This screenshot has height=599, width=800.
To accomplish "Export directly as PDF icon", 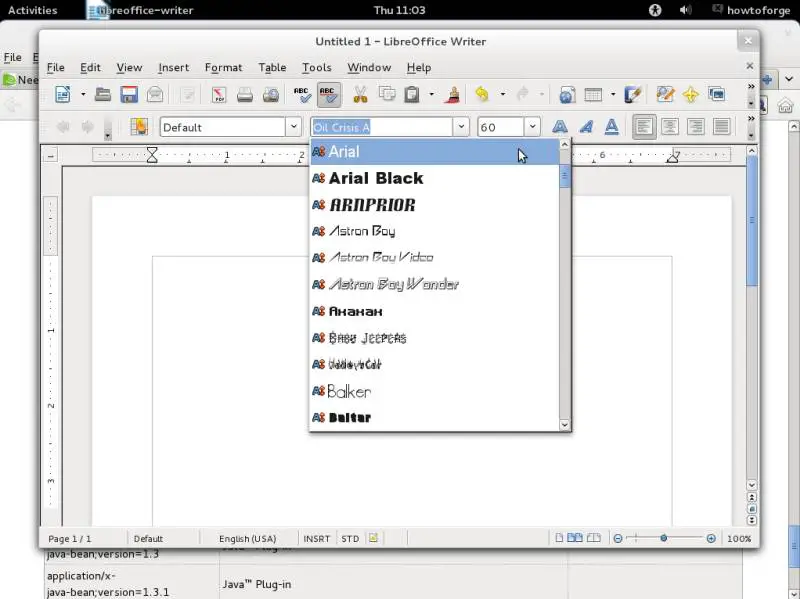I will pos(219,94).
